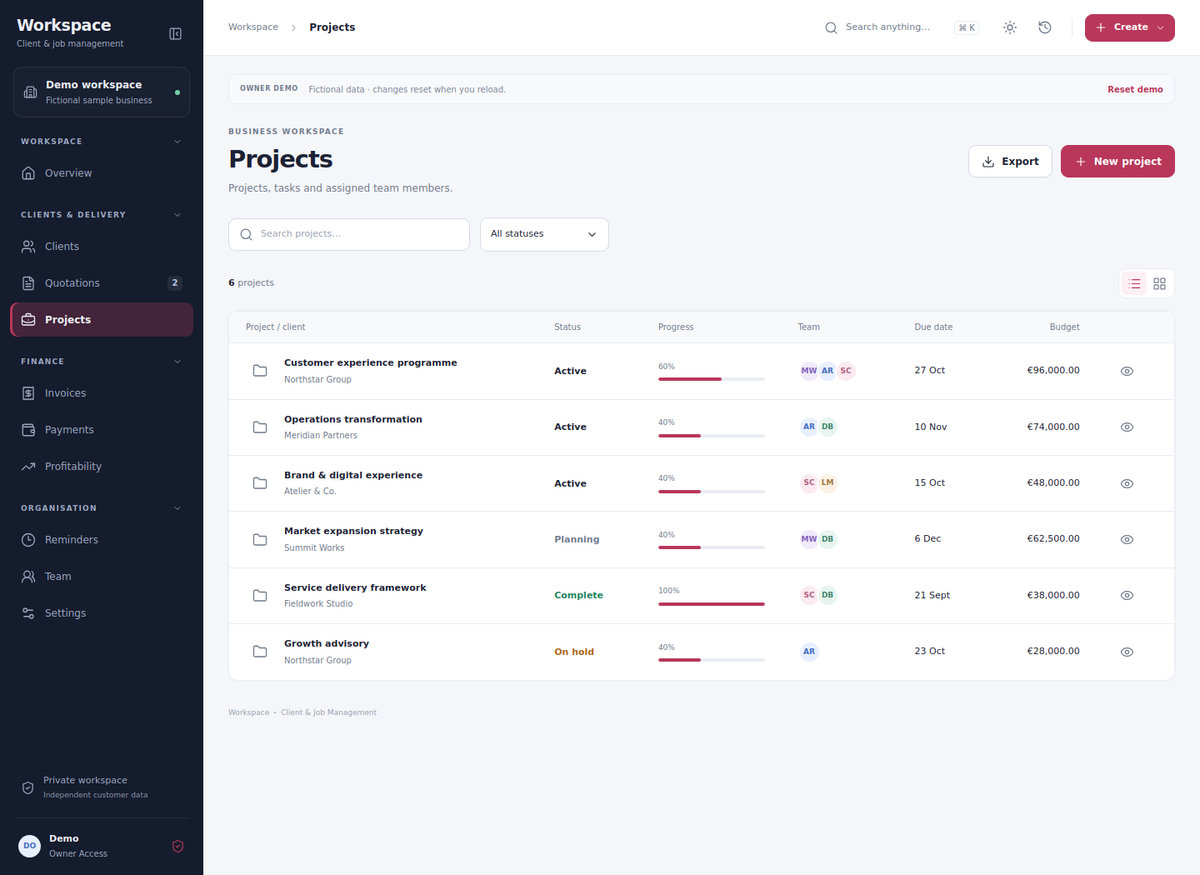Click the €62,500.00 budget value
The width and height of the screenshot is (1200, 875).
pos(1053,539)
